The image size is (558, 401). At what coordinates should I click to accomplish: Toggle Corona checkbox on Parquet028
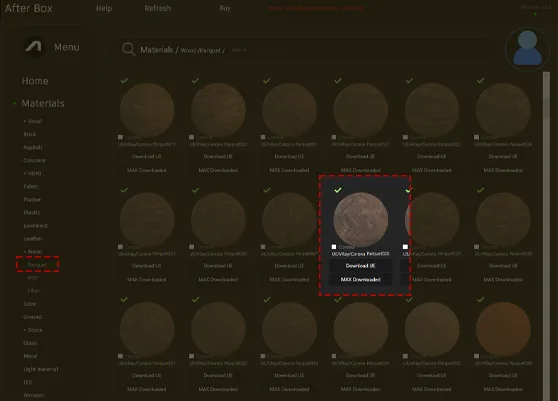[x=334, y=247]
